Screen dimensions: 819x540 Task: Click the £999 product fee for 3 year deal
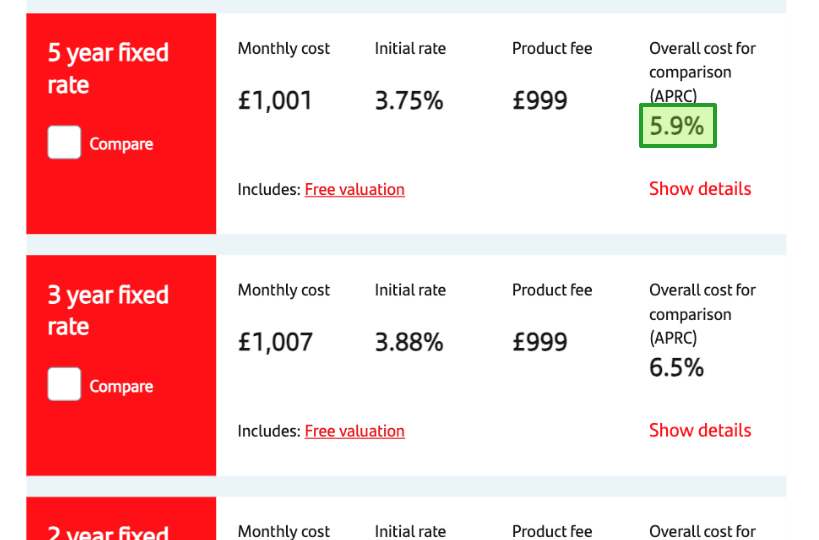coord(540,343)
